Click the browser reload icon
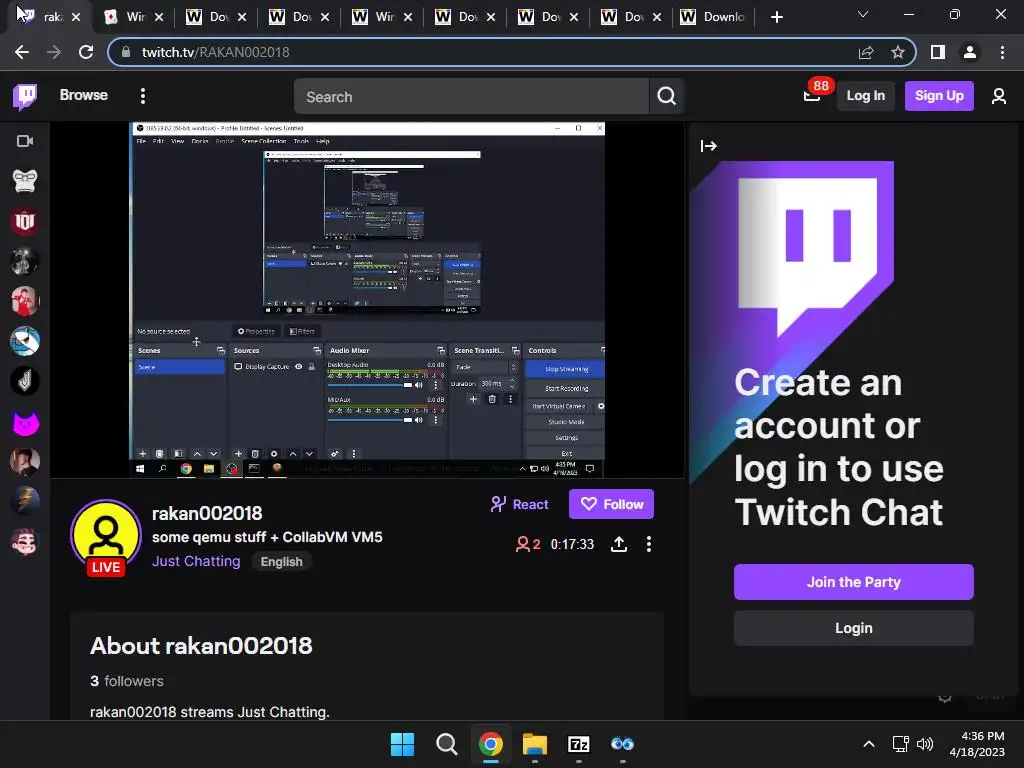The height and width of the screenshot is (768, 1024). click(x=86, y=52)
